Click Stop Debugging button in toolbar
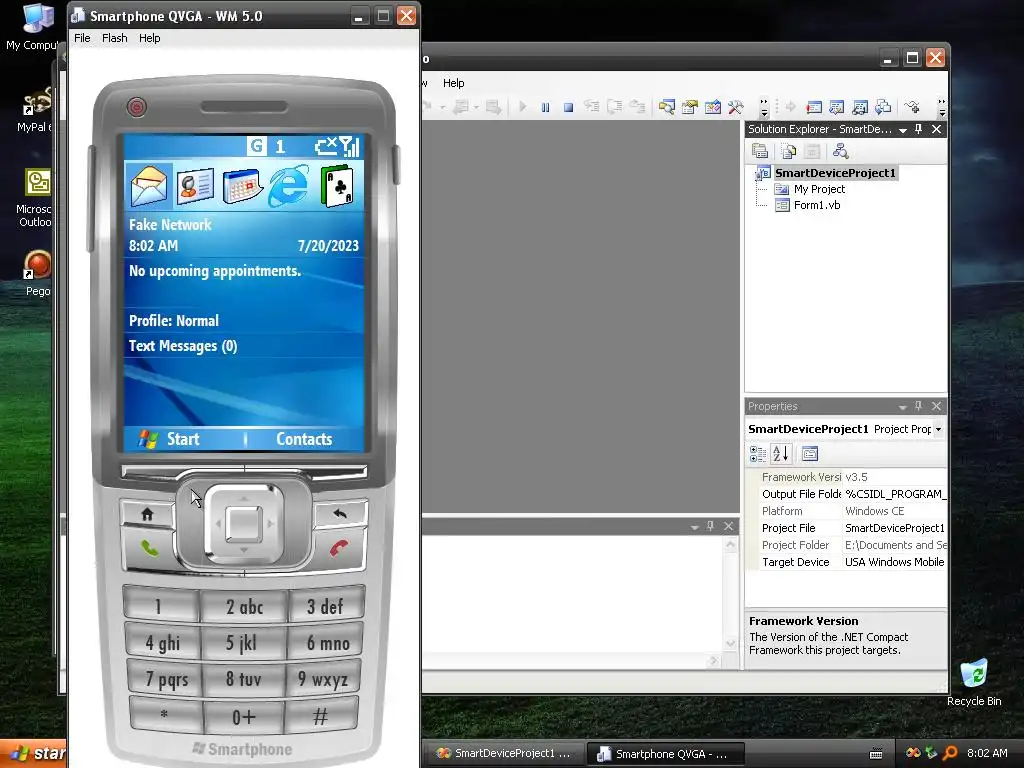This screenshot has width=1024, height=768. click(x=568, y=107)
